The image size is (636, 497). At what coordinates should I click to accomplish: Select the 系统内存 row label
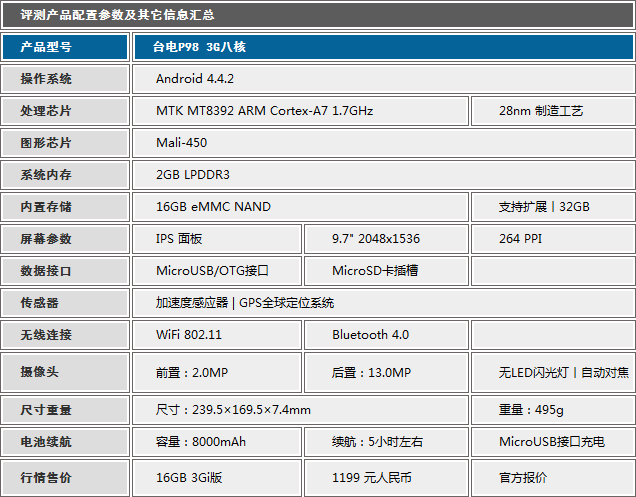pyautogui.click(x=65, y=175)
